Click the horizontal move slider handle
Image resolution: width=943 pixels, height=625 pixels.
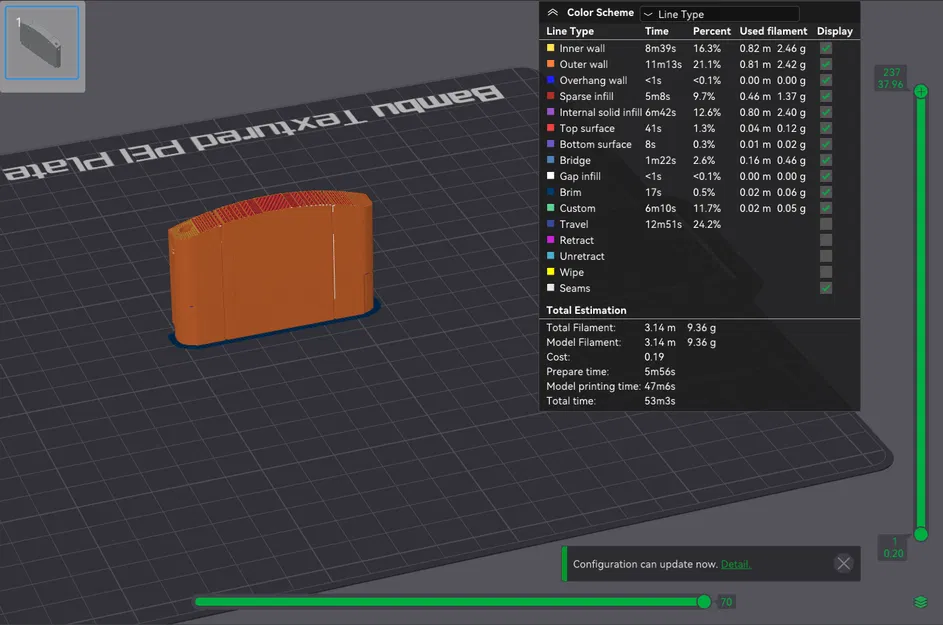pyautogui.click(x=704, y=602)
